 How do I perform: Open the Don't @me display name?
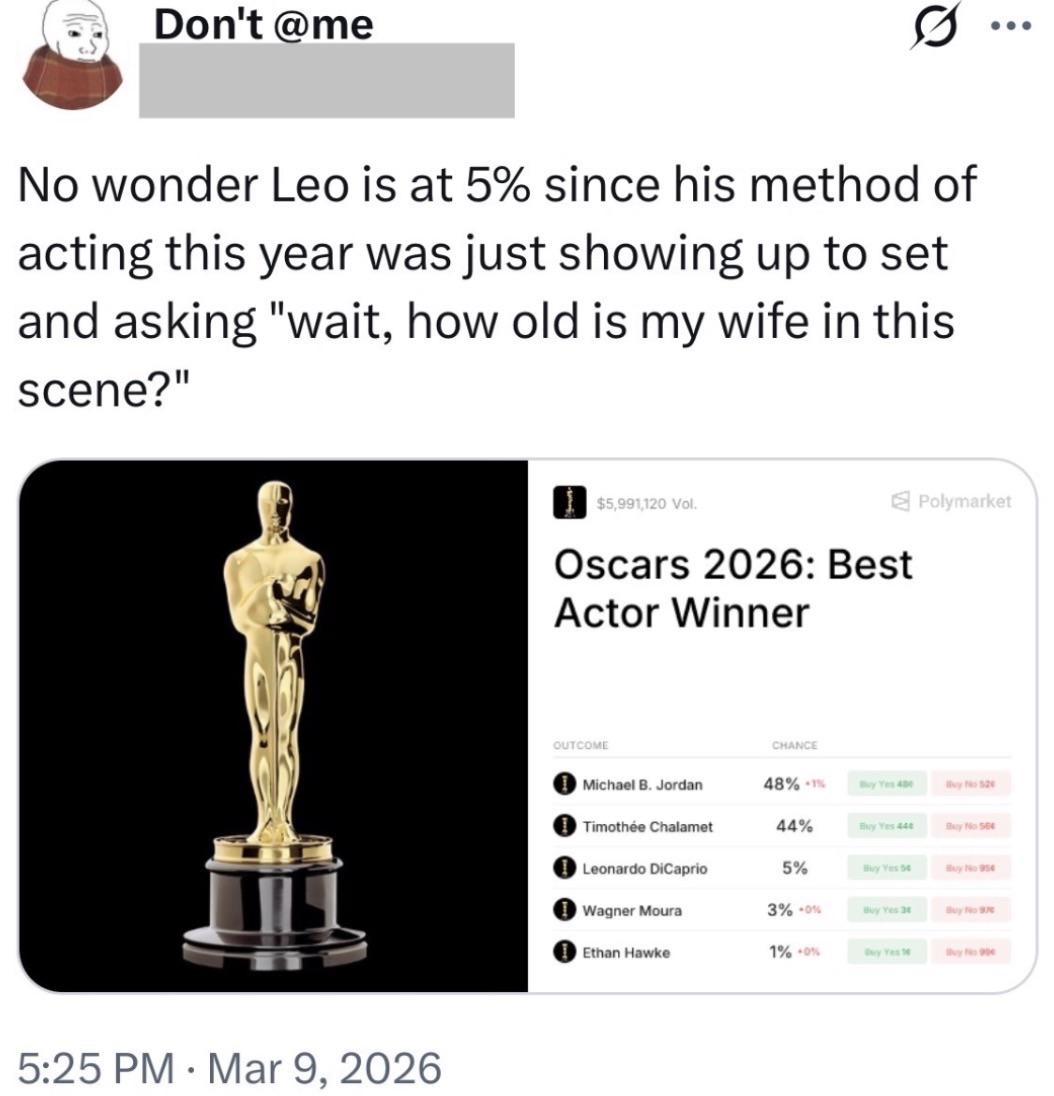pyautogui.click(x=264, y=23)
